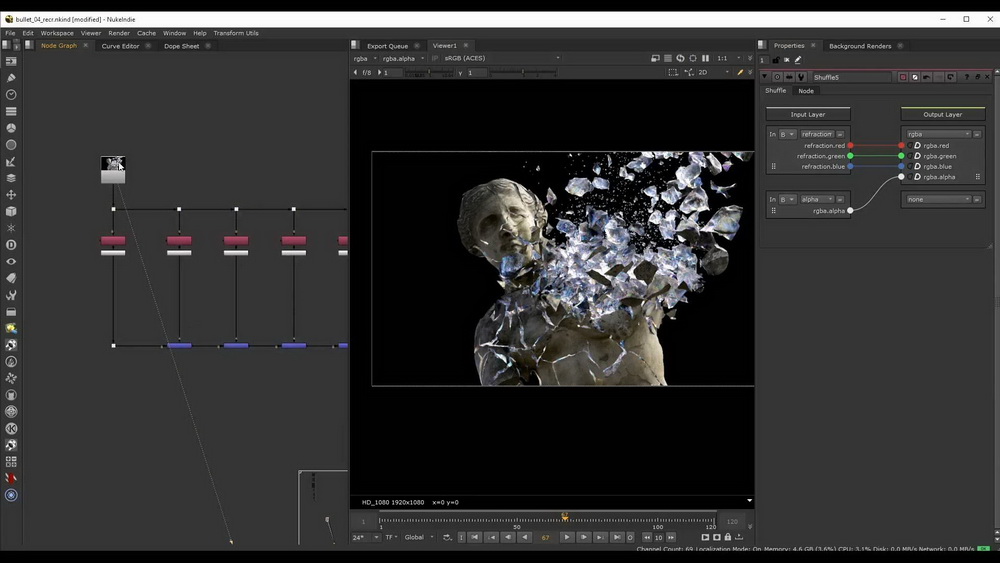1000x563 pixels.
Task: Open the Draw nodes toolbar icon
Action: click(11, 78)
